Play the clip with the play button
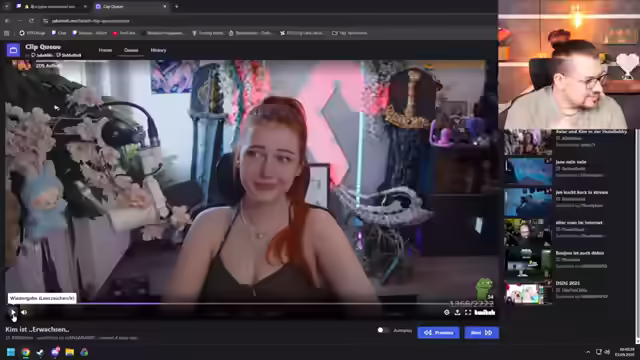This screenshot has width=640, height=360. (13, 312)
